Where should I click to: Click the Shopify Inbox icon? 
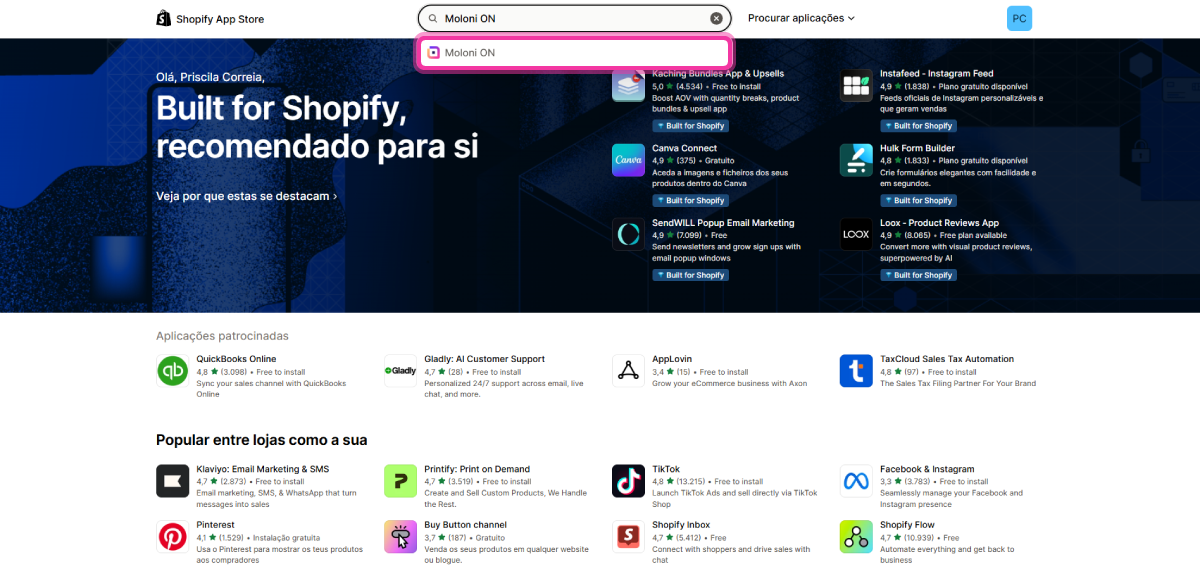628,537
